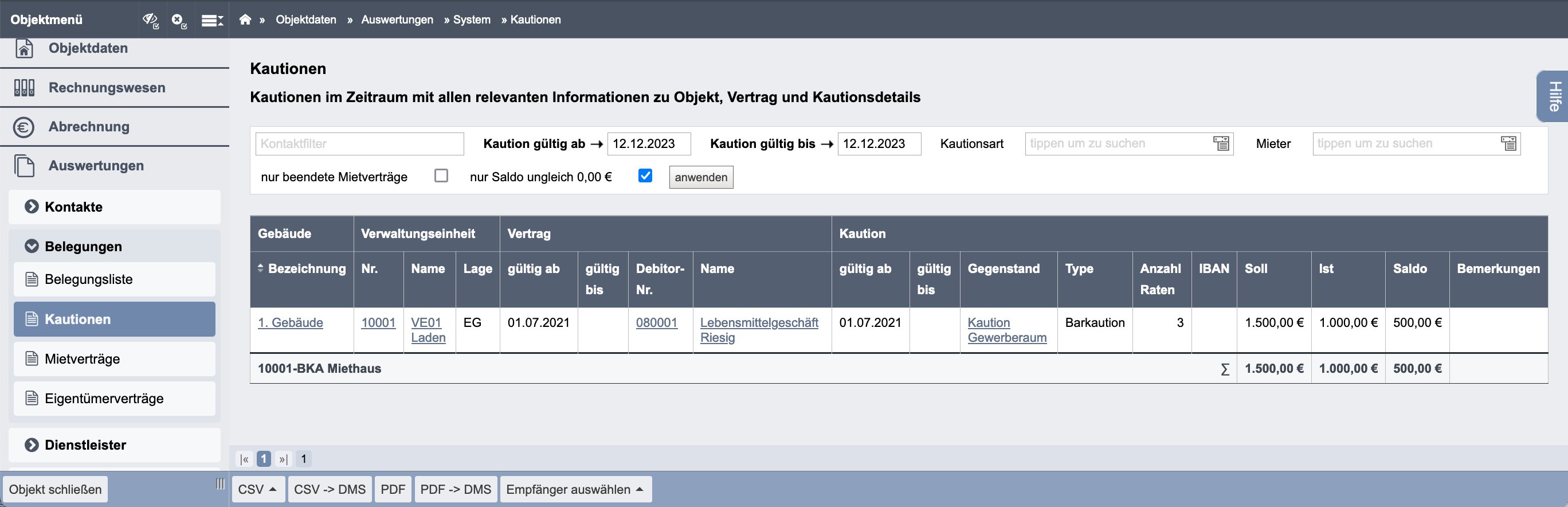This screenshot has height=507, width=1568.
Task: Open 'Empfänger auswählen' dropdown
Action: (575, 490)
